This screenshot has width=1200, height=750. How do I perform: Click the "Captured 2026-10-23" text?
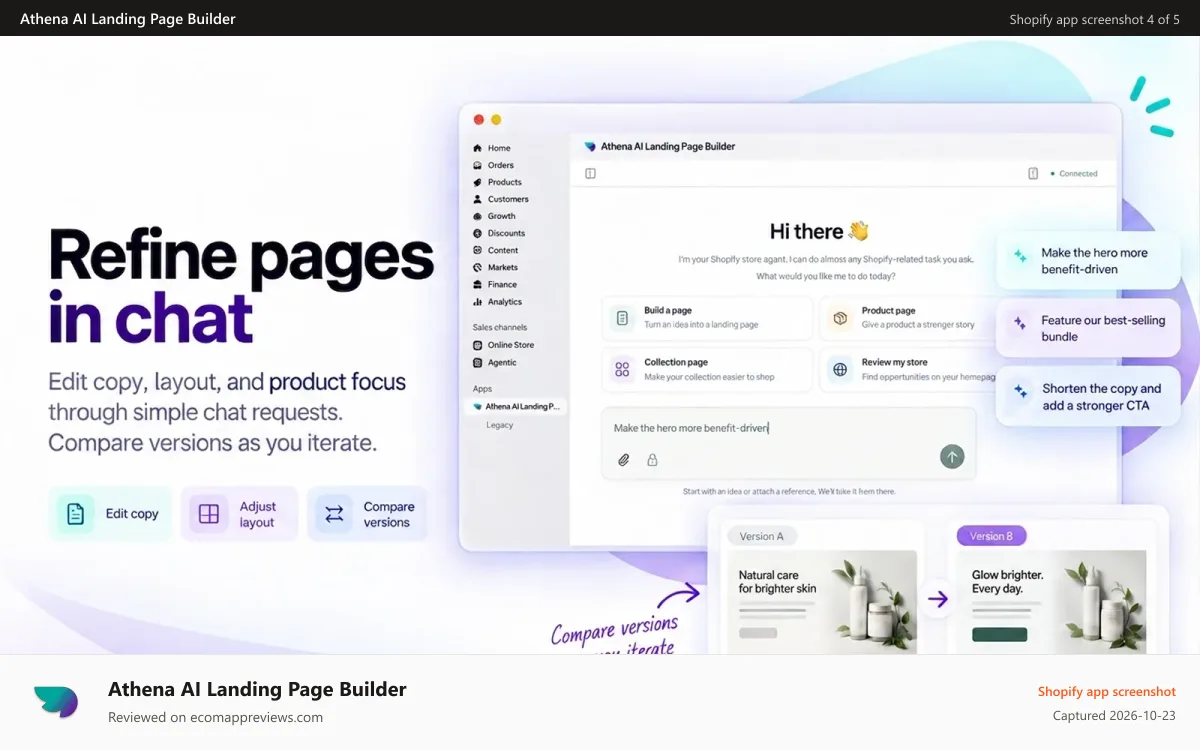(1114, 715)
